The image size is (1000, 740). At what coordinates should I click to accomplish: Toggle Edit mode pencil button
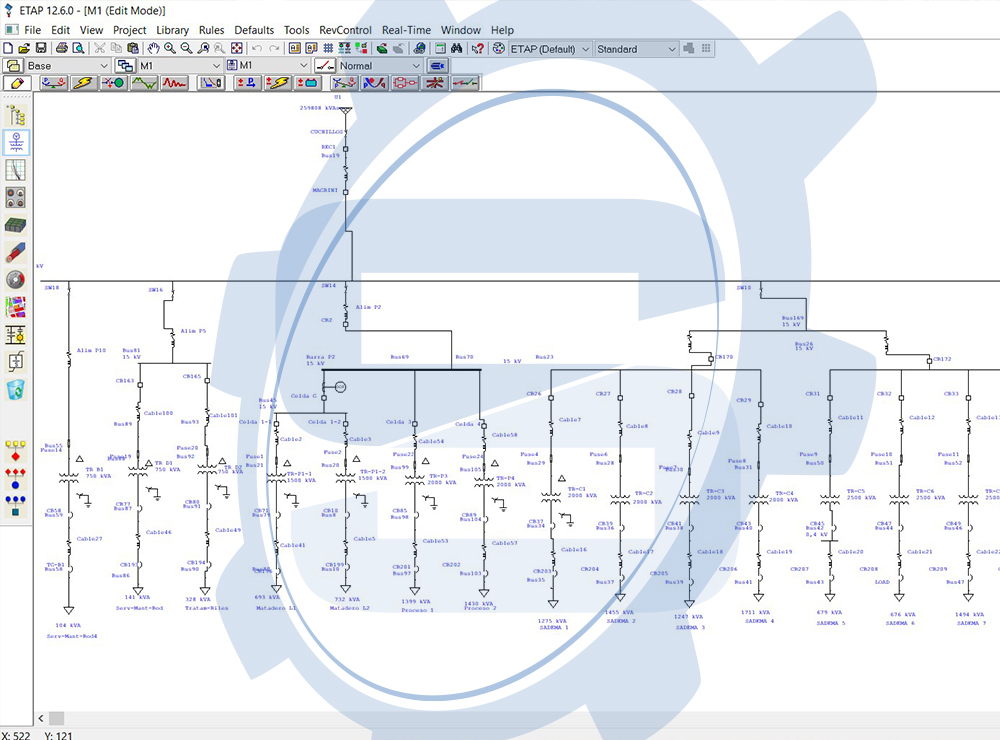[17, 83]
